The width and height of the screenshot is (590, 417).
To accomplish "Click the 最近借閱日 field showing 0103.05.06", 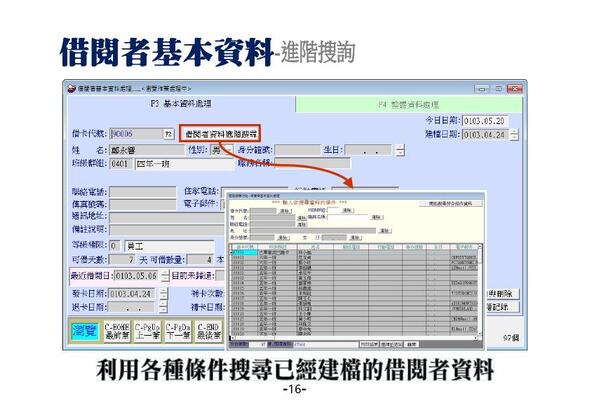I will point(137,276).
